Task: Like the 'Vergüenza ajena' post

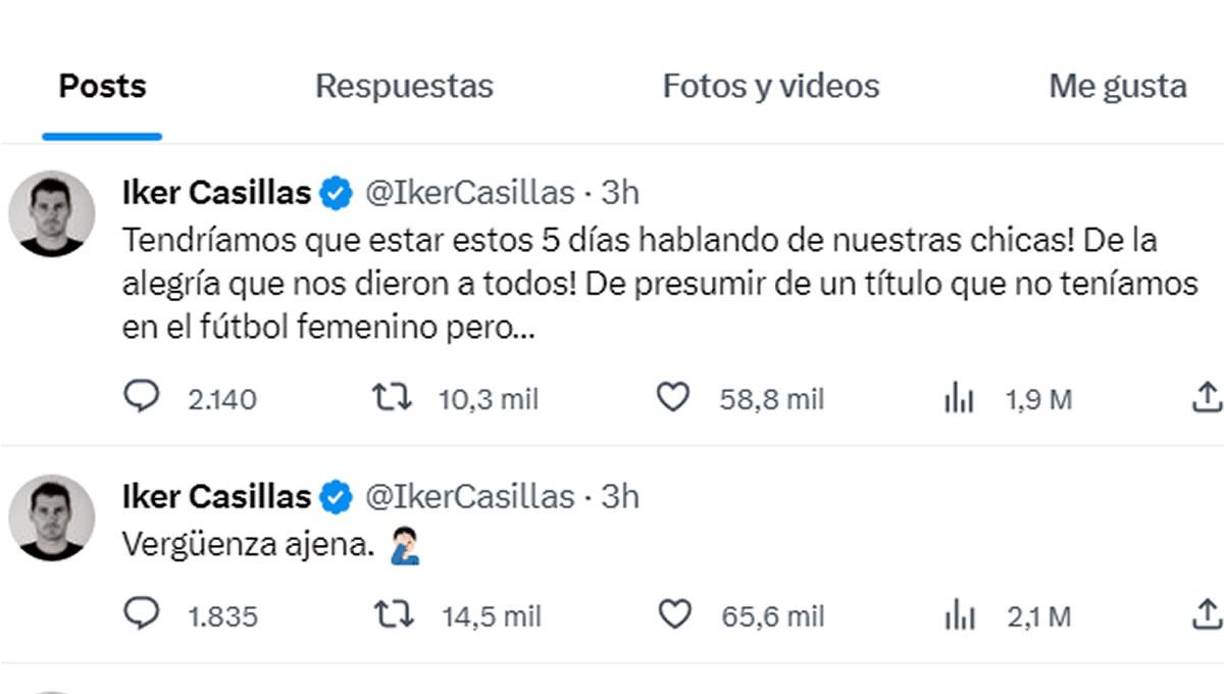Action: (675, 616)
